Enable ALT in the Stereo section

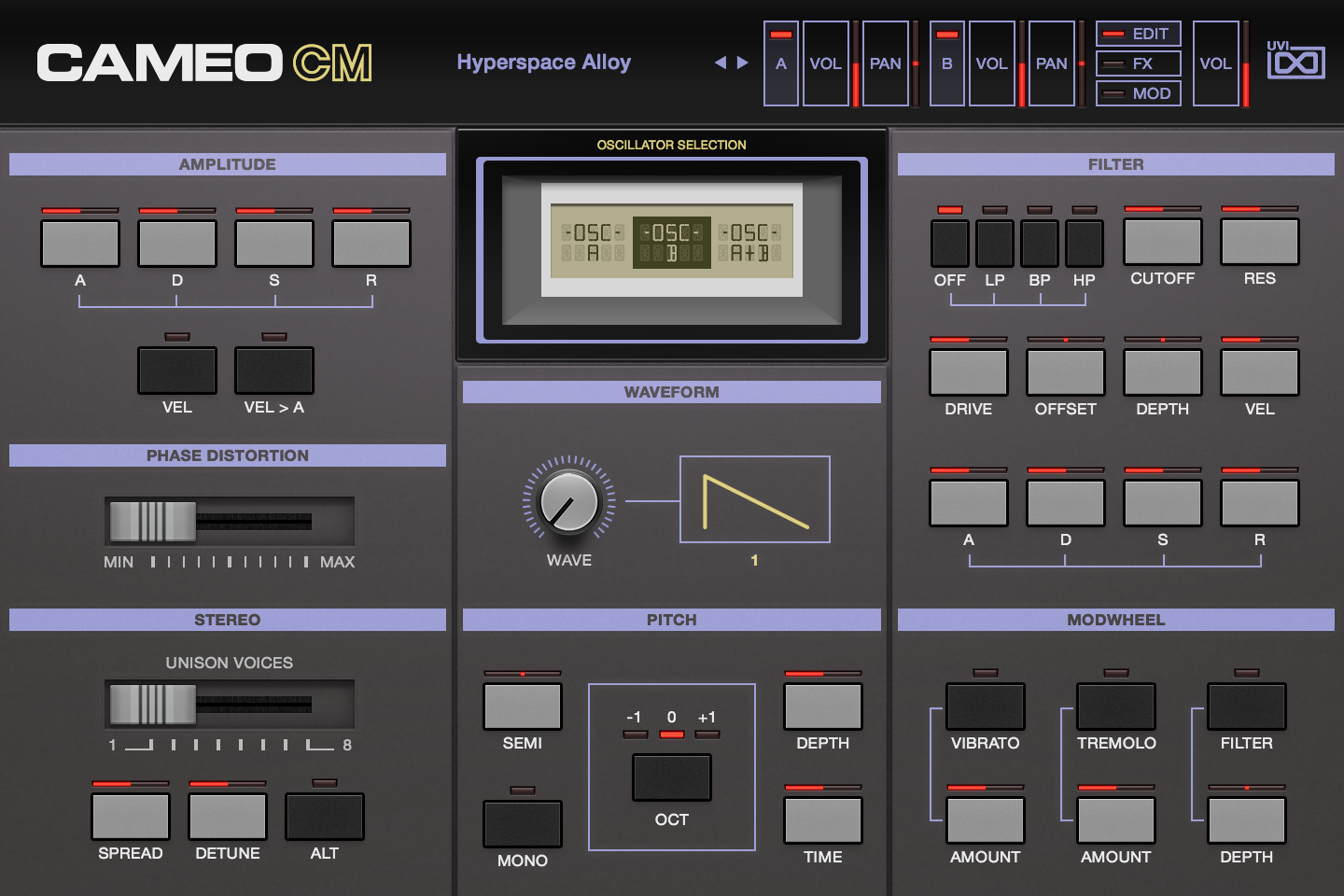click(324, 815)
